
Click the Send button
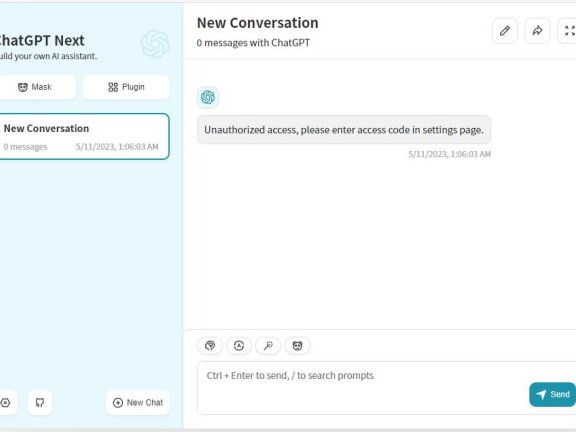(552, 395)
